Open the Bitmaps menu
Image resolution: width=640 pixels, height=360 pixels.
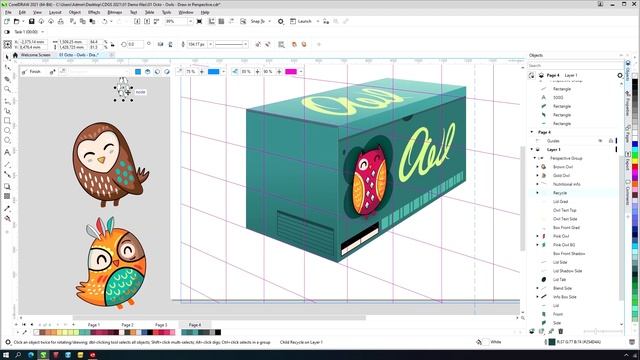point(115,13)
